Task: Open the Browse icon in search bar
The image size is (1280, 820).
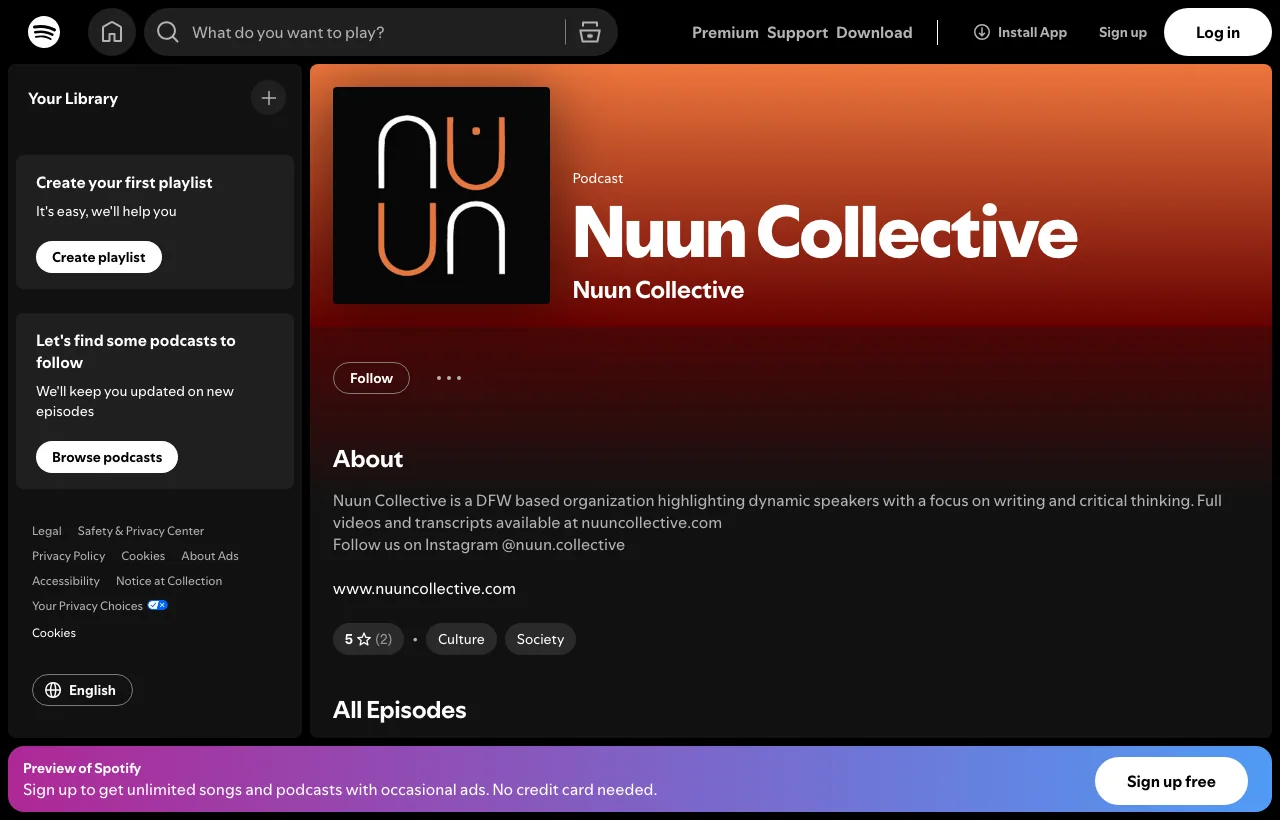Action: pyautogui.click(x=590, y=32)
